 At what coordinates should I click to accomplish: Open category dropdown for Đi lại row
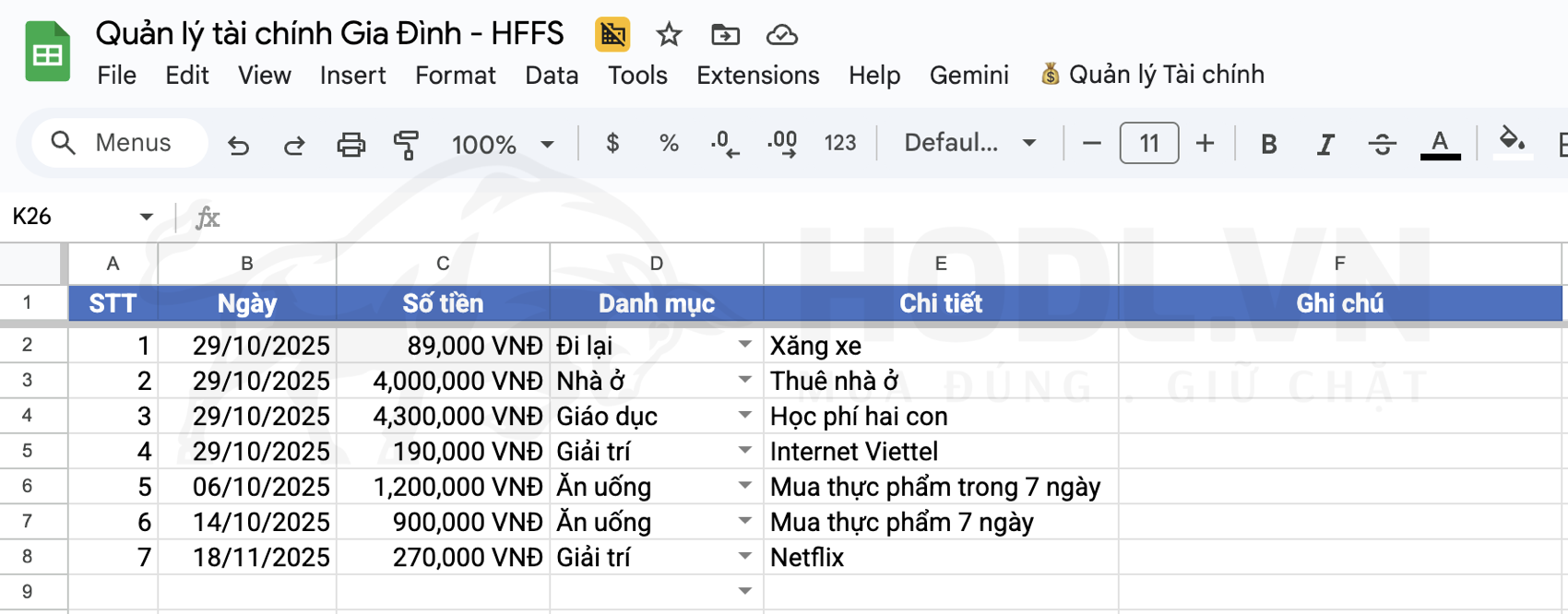[744, 345]
